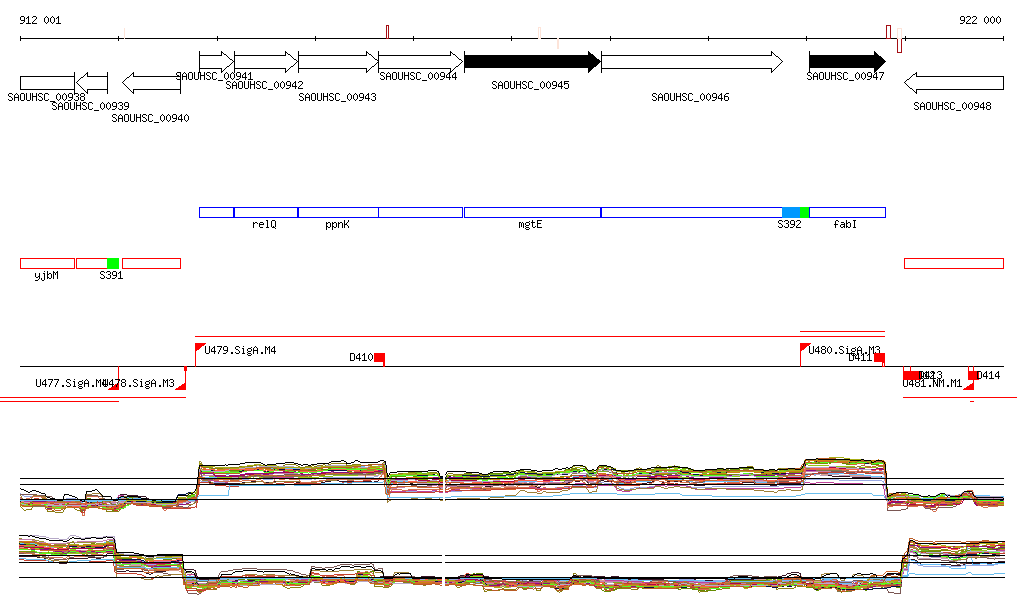Click the SAOUHSC_00938 gene box
Viewport: 1024px width, 611px height.
pyautogui.click(x=47, y=82)
